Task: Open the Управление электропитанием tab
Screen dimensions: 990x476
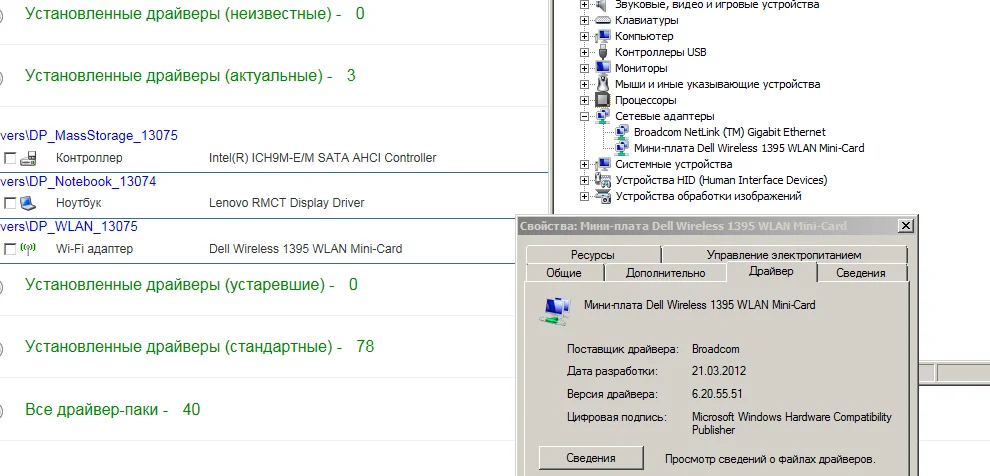Action: pyautogui.click(x=784, y=255)
